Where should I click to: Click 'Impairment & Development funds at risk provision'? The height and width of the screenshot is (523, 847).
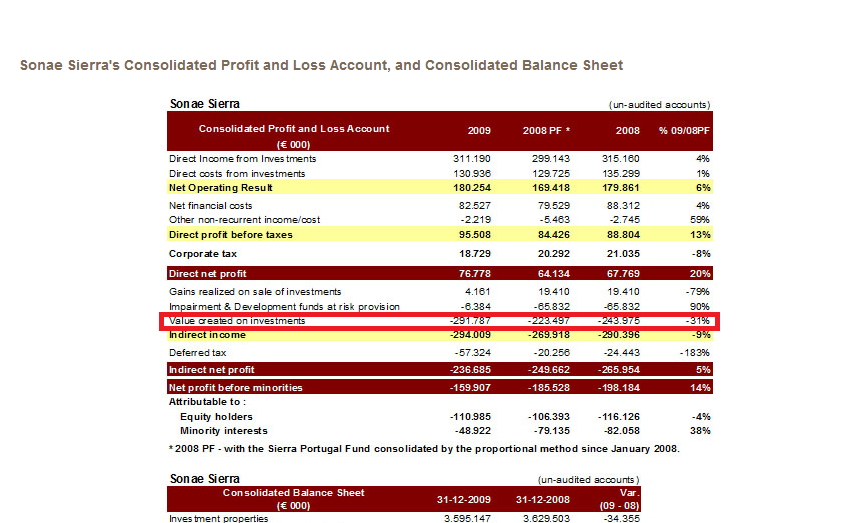[284, 306]
